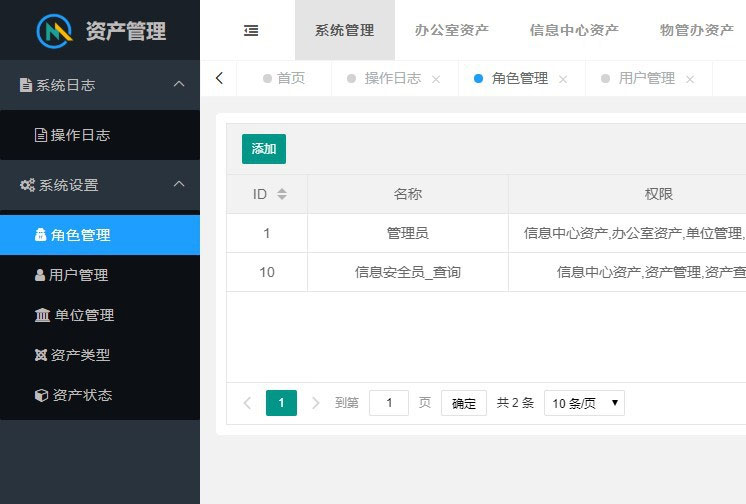Viewport: 746px width, 504px height.
Task: Open 资产类型 in the sidebar
Action: point(80,355)
